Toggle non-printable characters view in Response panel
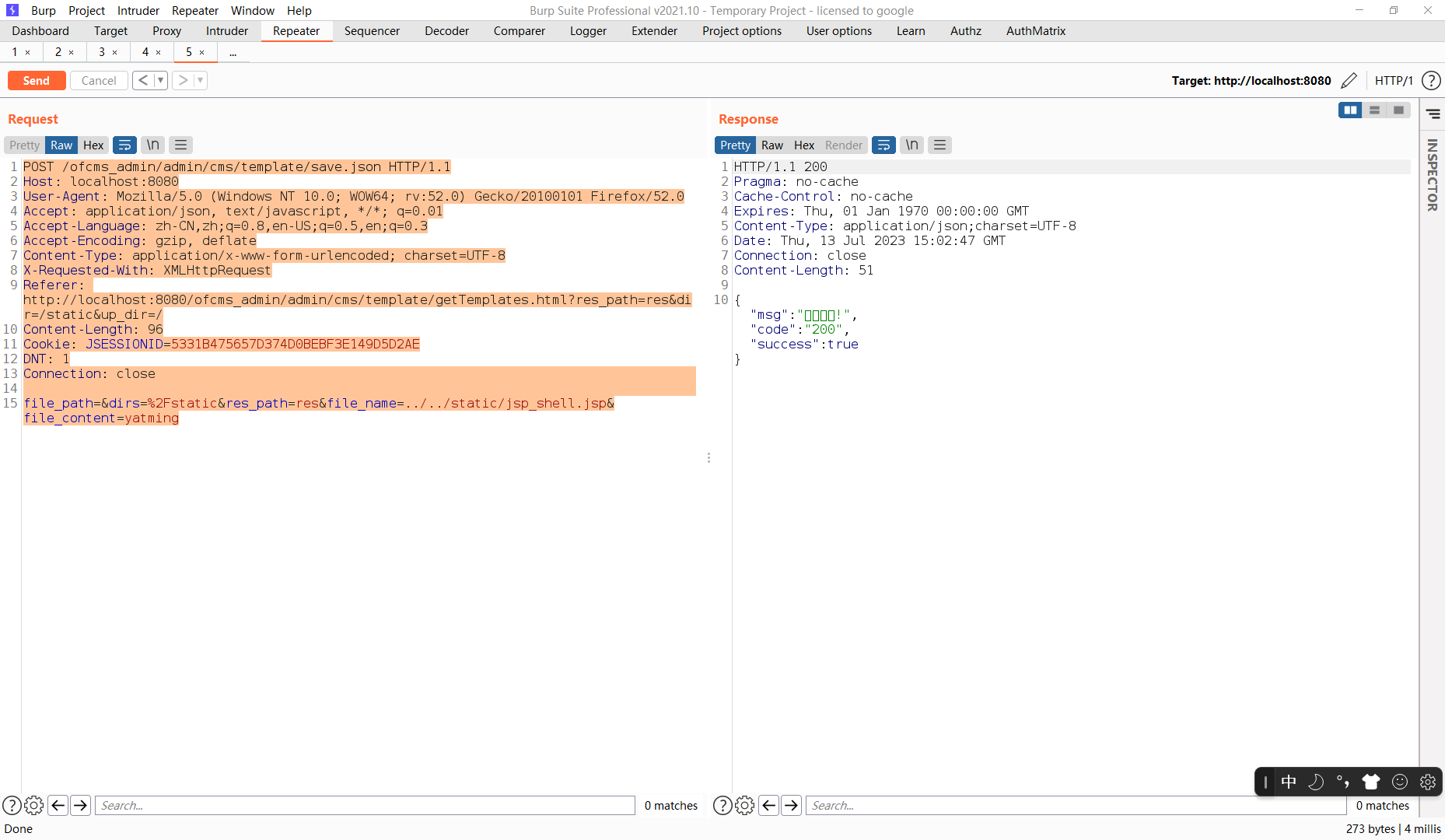The width and height of the screenshot is (1445, 840). pos(911,145)
